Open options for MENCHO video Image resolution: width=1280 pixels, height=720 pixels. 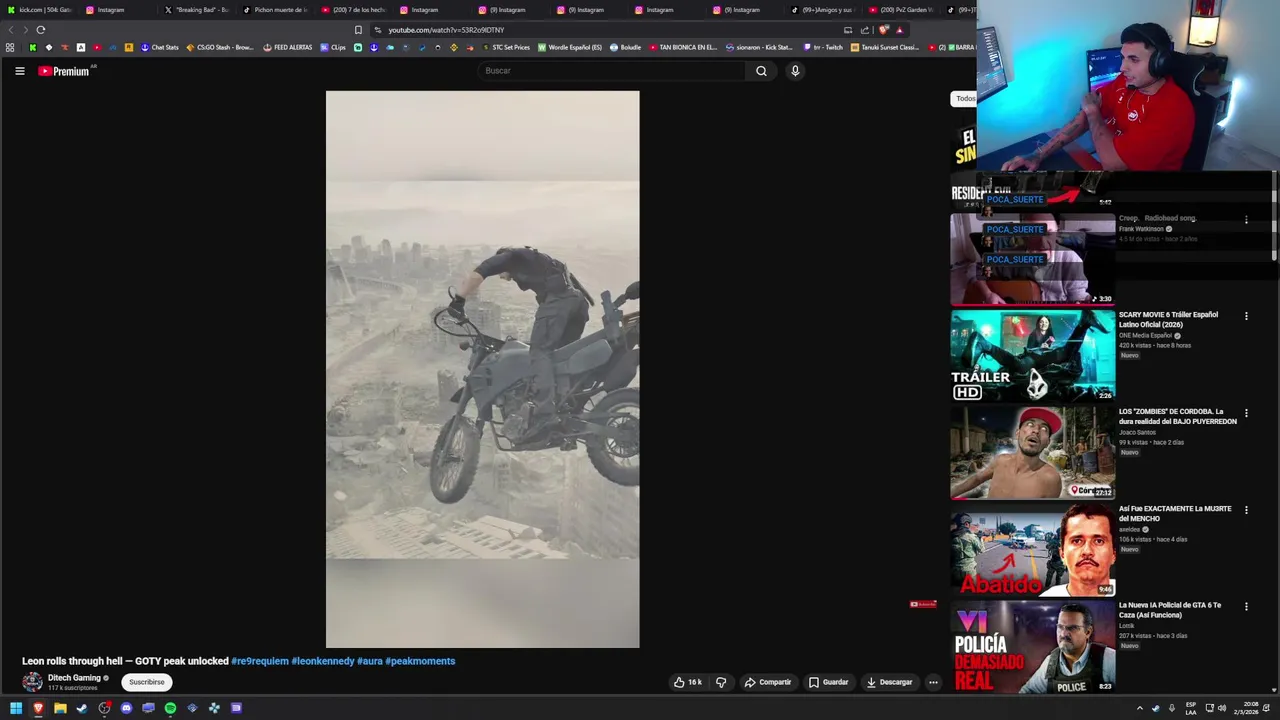(x=1246, y=510)
